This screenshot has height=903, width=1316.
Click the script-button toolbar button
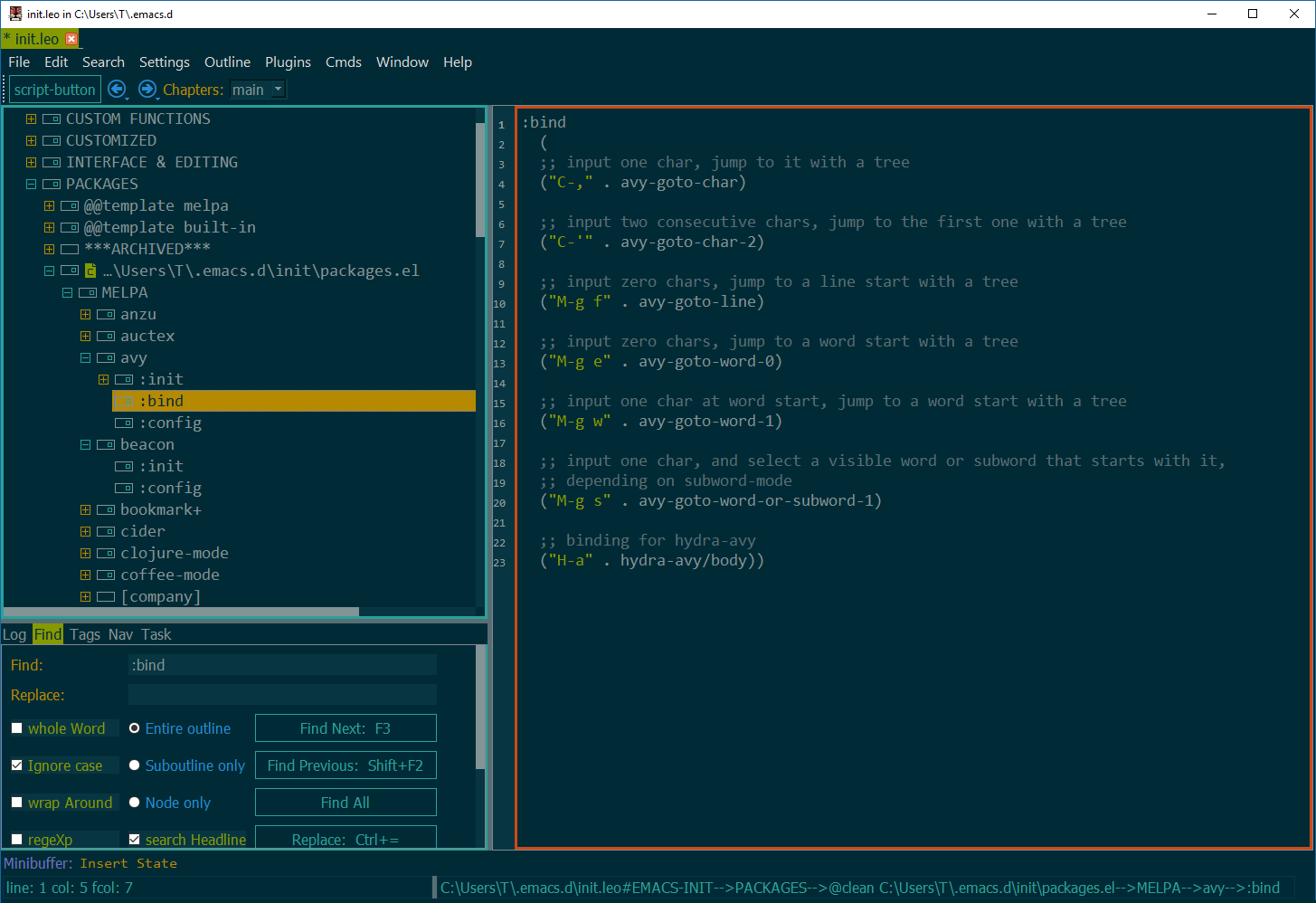pyautogui.click(x=54, y=90)
